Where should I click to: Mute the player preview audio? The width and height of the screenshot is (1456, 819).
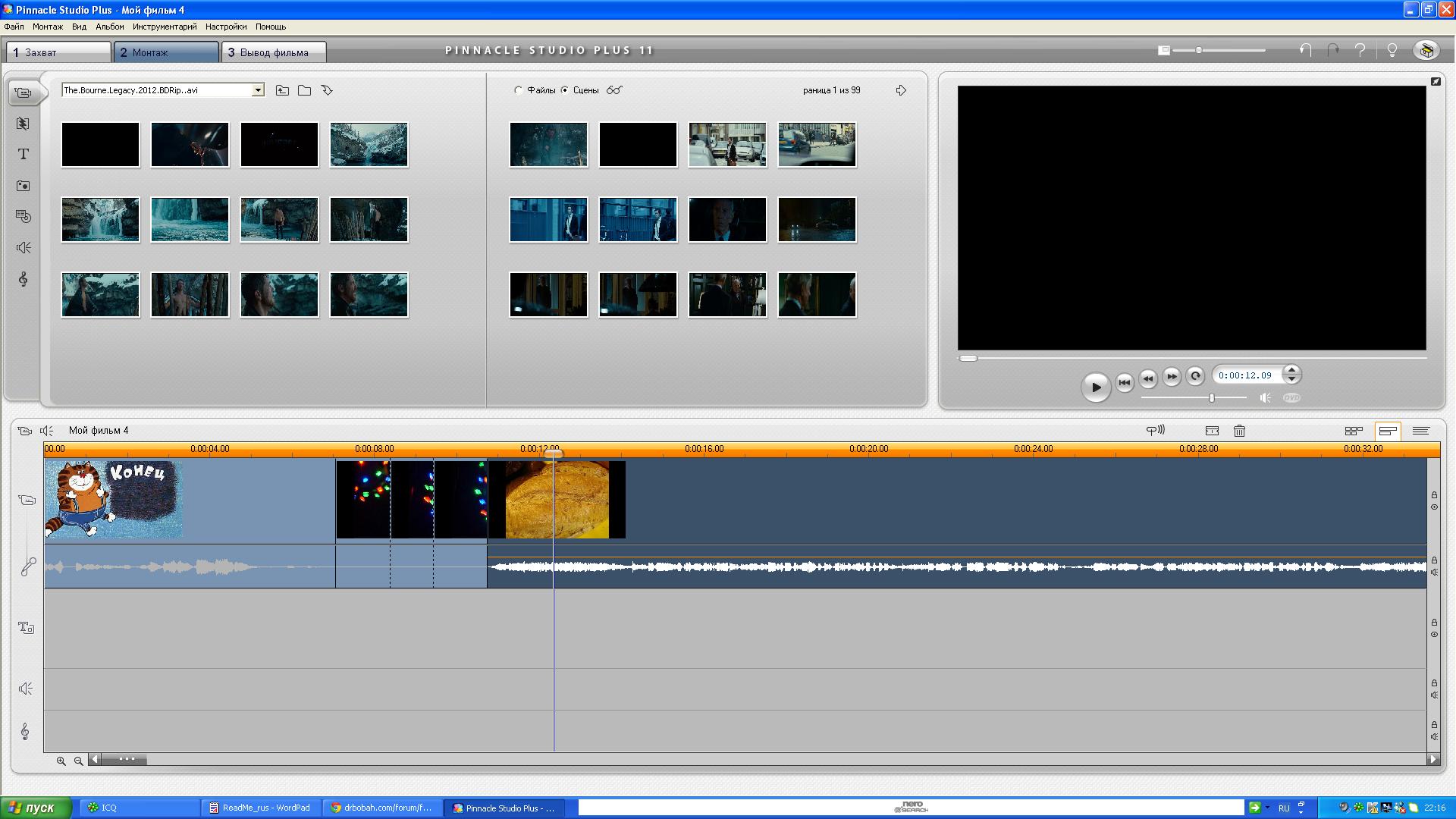[1265, 398]
